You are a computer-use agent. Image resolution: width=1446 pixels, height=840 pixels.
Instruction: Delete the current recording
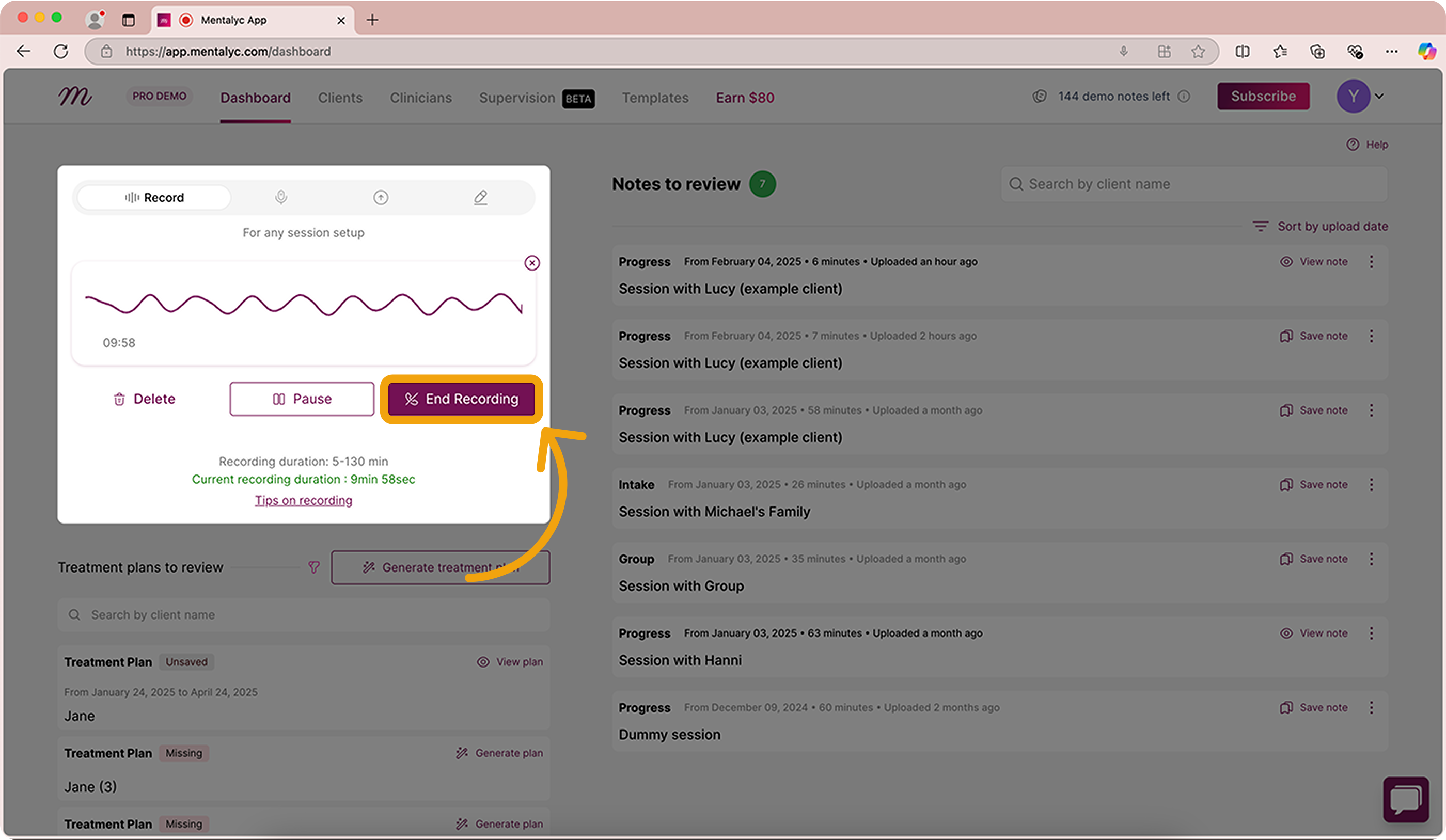click(144, 399)
